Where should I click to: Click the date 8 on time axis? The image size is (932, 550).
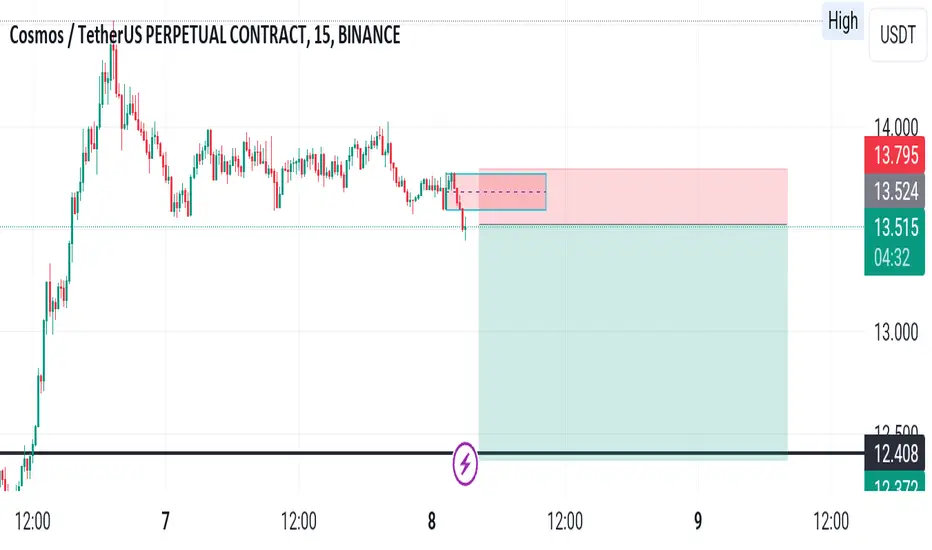point(432,521)
